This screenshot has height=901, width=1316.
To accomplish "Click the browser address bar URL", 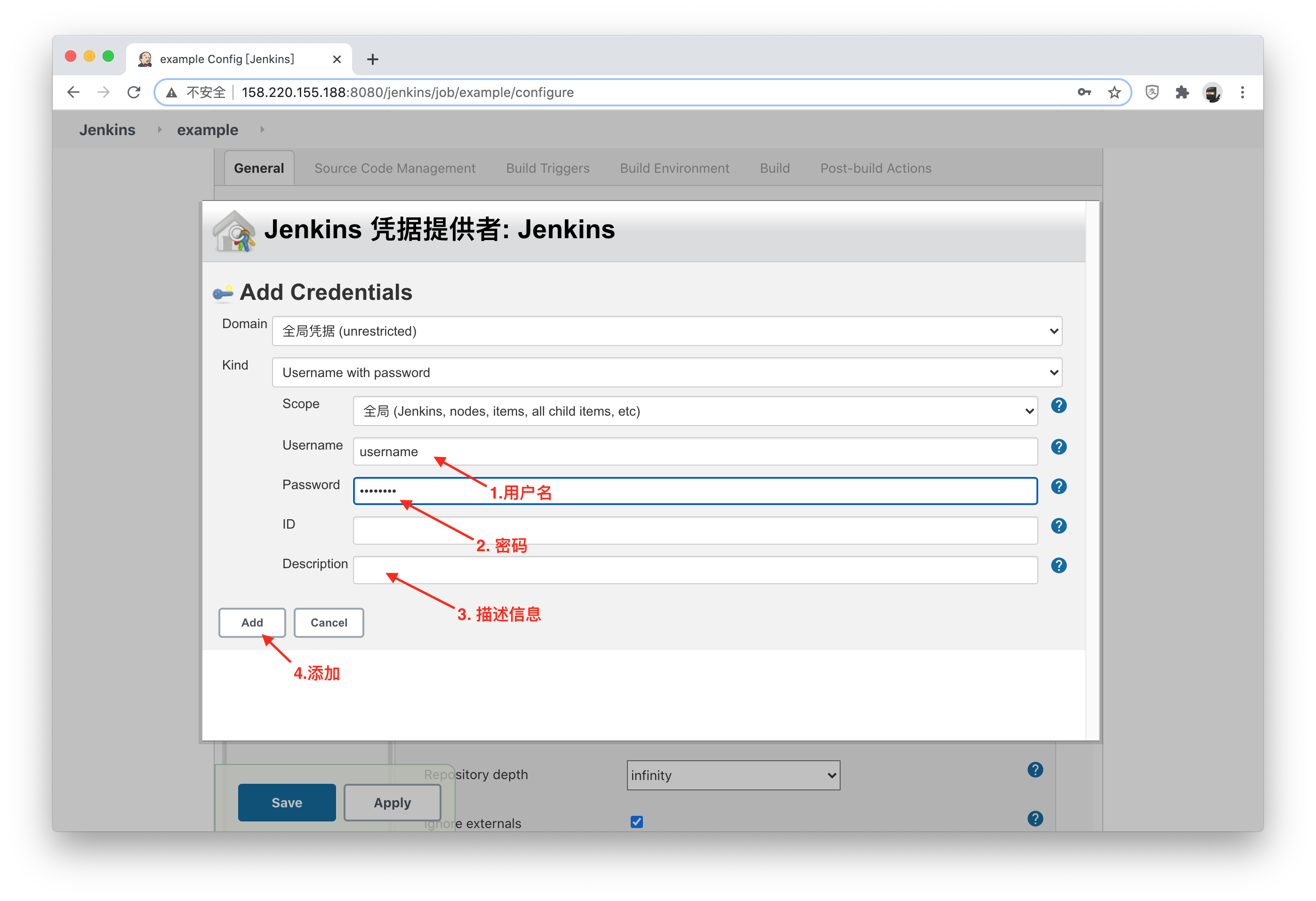I will 407,92.
